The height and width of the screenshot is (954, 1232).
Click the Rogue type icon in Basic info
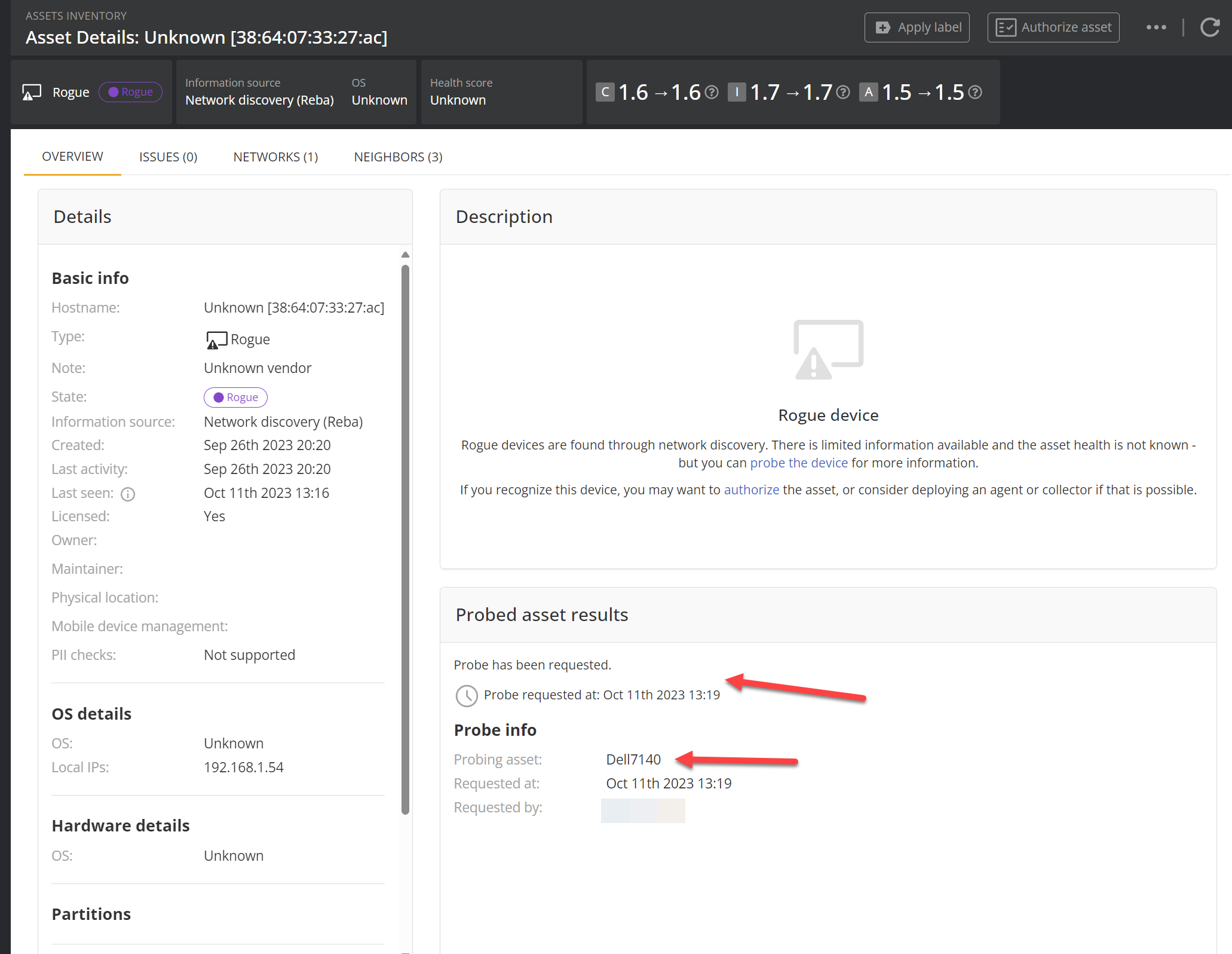[x=216, y=340]
